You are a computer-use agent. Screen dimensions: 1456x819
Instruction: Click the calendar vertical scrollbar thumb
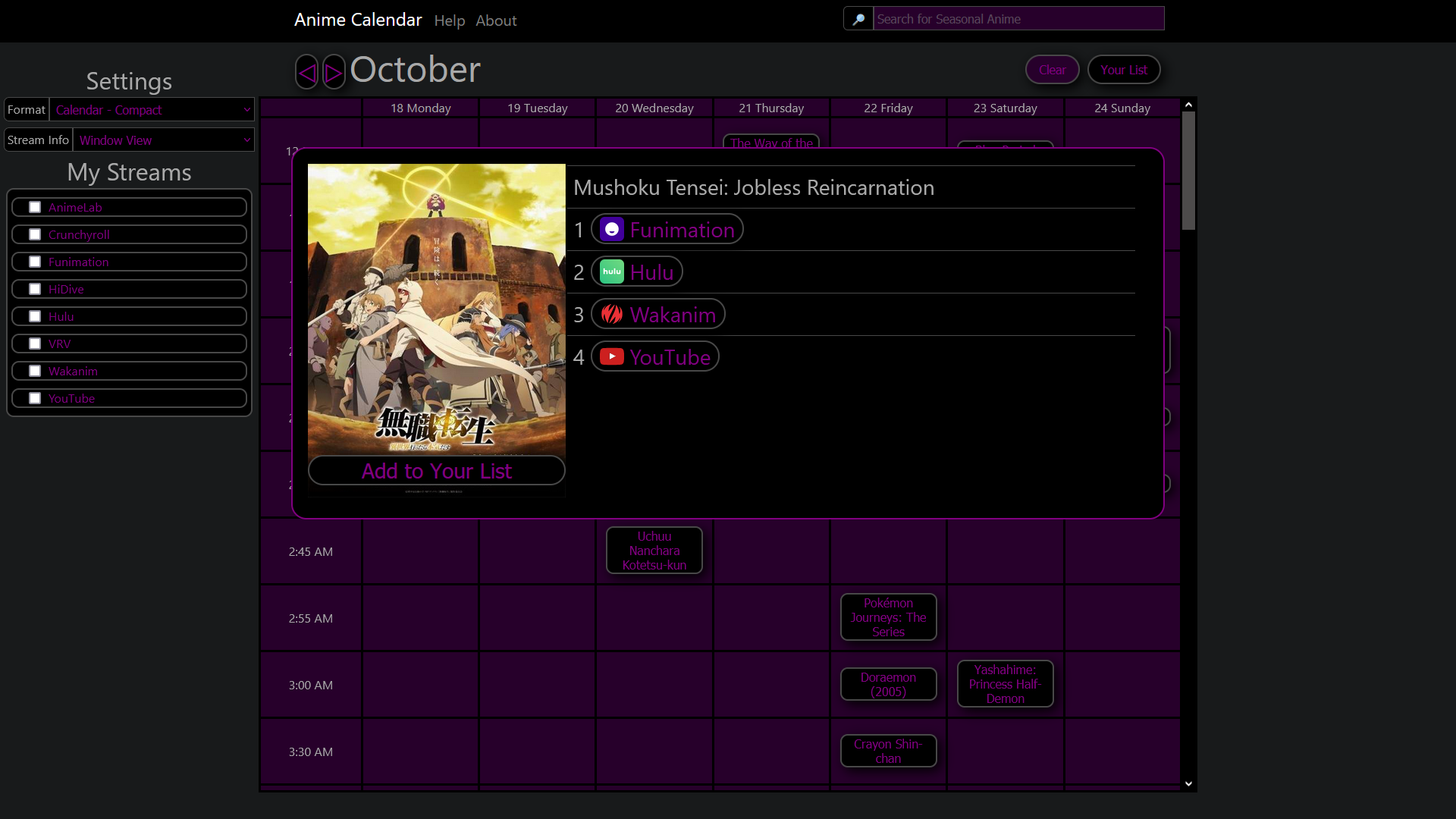point(1188,171)
